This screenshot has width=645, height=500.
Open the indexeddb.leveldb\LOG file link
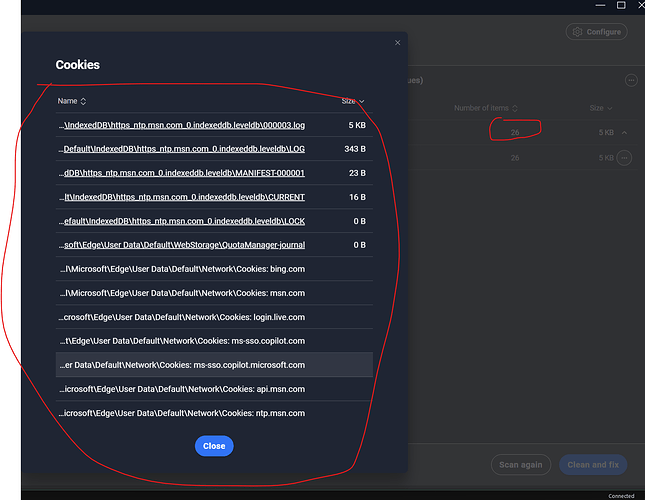(x=182, y=149)
